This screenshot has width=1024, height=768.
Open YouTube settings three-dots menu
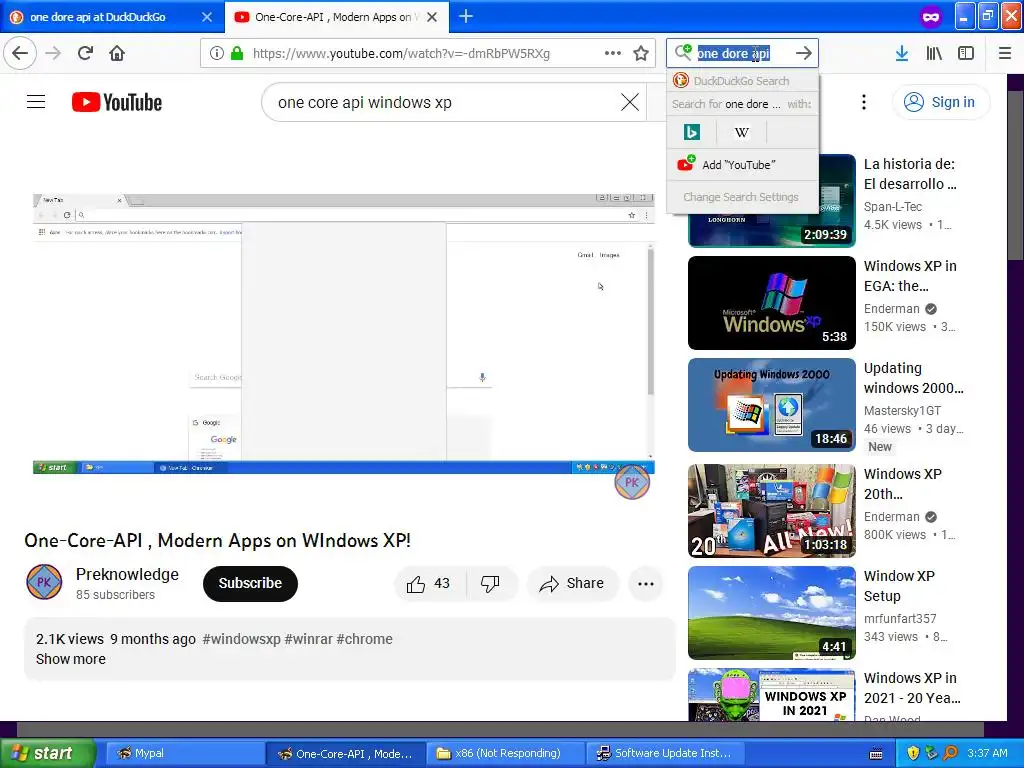click(x=864, y=102)
